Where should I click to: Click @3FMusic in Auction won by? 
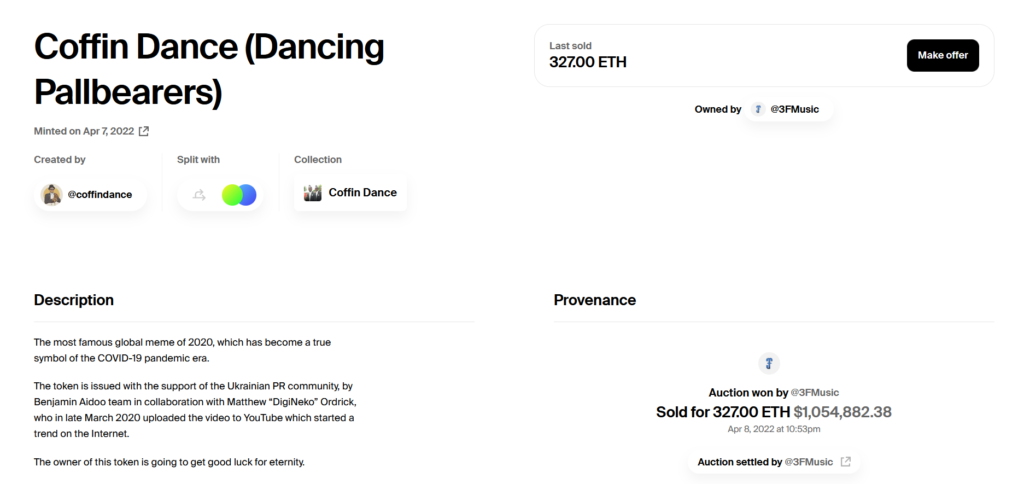coord(814,393)
